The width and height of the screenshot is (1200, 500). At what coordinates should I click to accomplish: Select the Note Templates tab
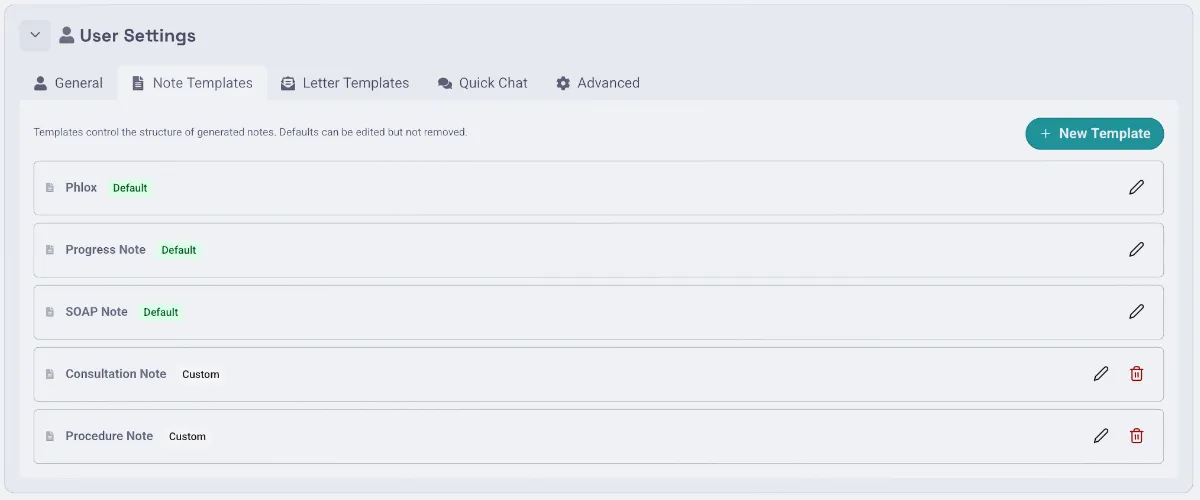coord(192,83)
